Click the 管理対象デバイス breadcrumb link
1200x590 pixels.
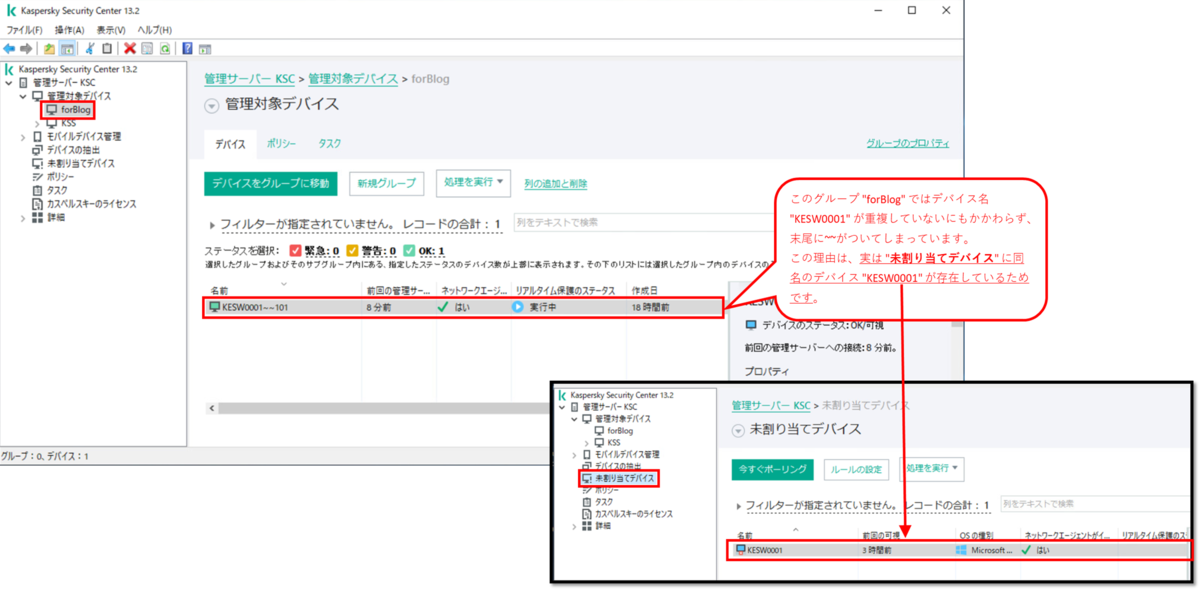[x=353, y=78]
